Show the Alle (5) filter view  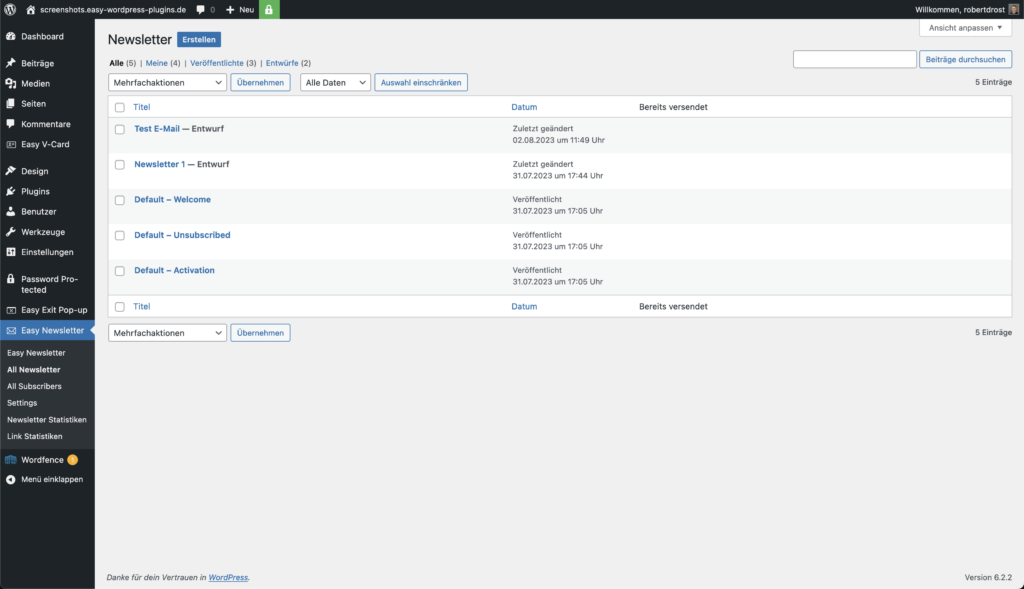[122, 63]
